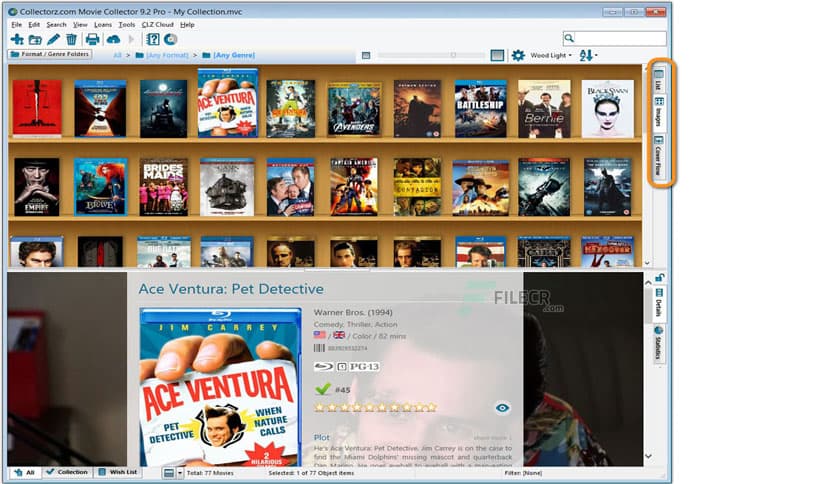This screenshot has height=484, width=836.
Task: Click the trash can Remove icon
Action: click(71, 39)
